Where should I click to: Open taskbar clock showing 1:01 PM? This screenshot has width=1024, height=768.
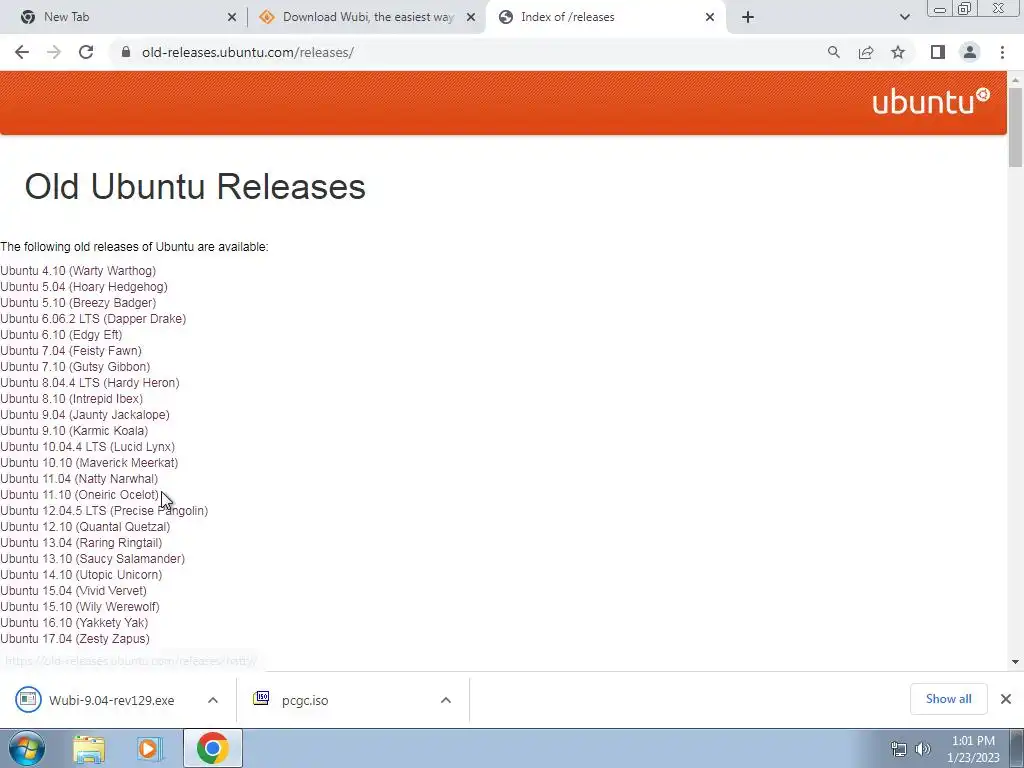[x=973, y=749]
